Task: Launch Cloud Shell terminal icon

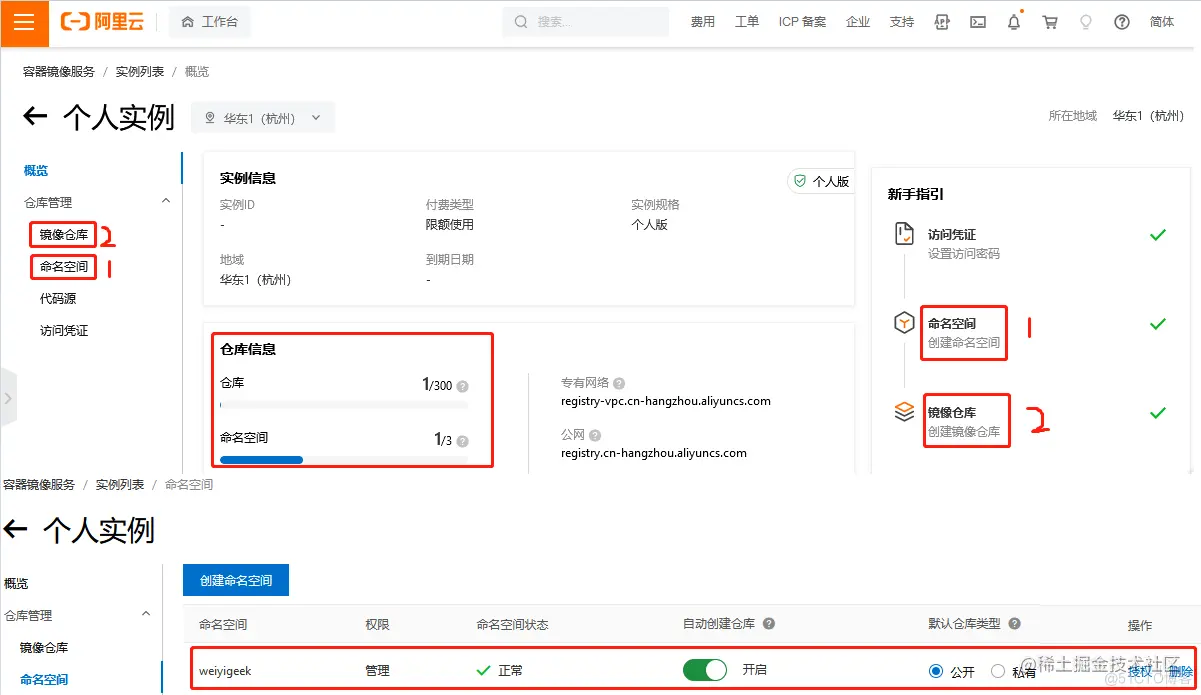Action: pos(977,21)
